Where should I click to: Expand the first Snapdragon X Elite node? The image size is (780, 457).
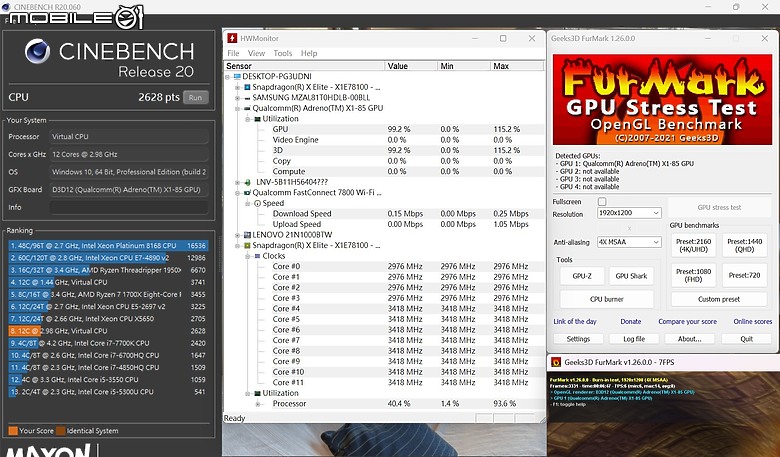(238, 87)
